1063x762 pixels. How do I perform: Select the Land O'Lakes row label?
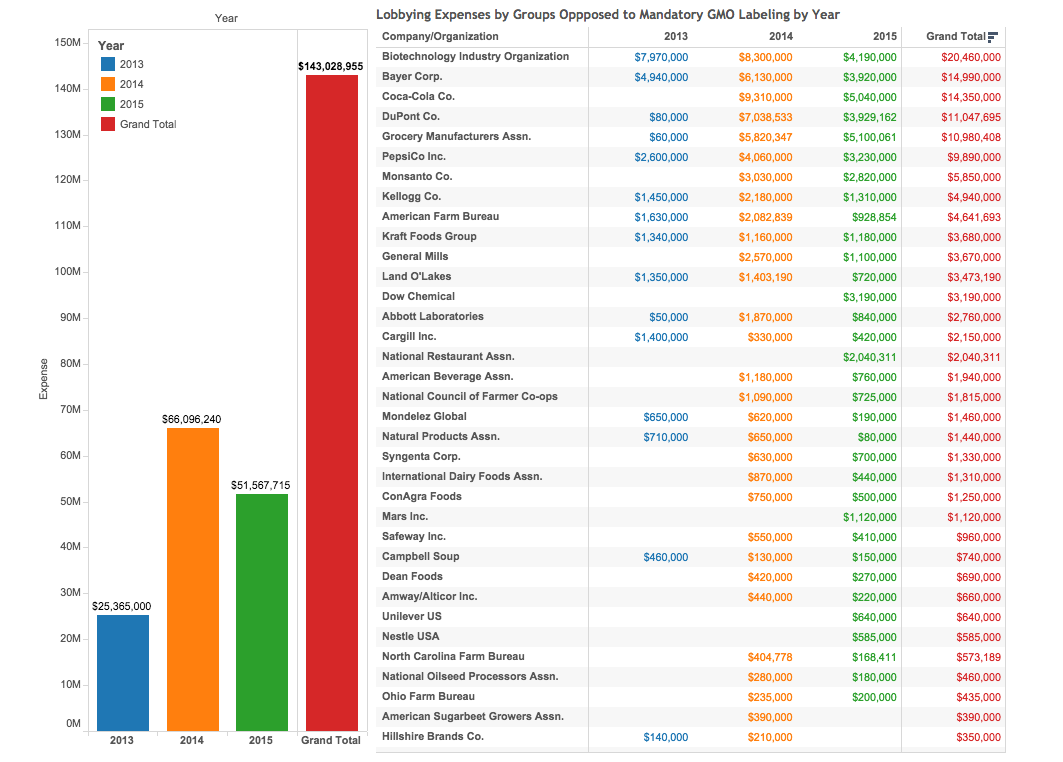point(416,277)
